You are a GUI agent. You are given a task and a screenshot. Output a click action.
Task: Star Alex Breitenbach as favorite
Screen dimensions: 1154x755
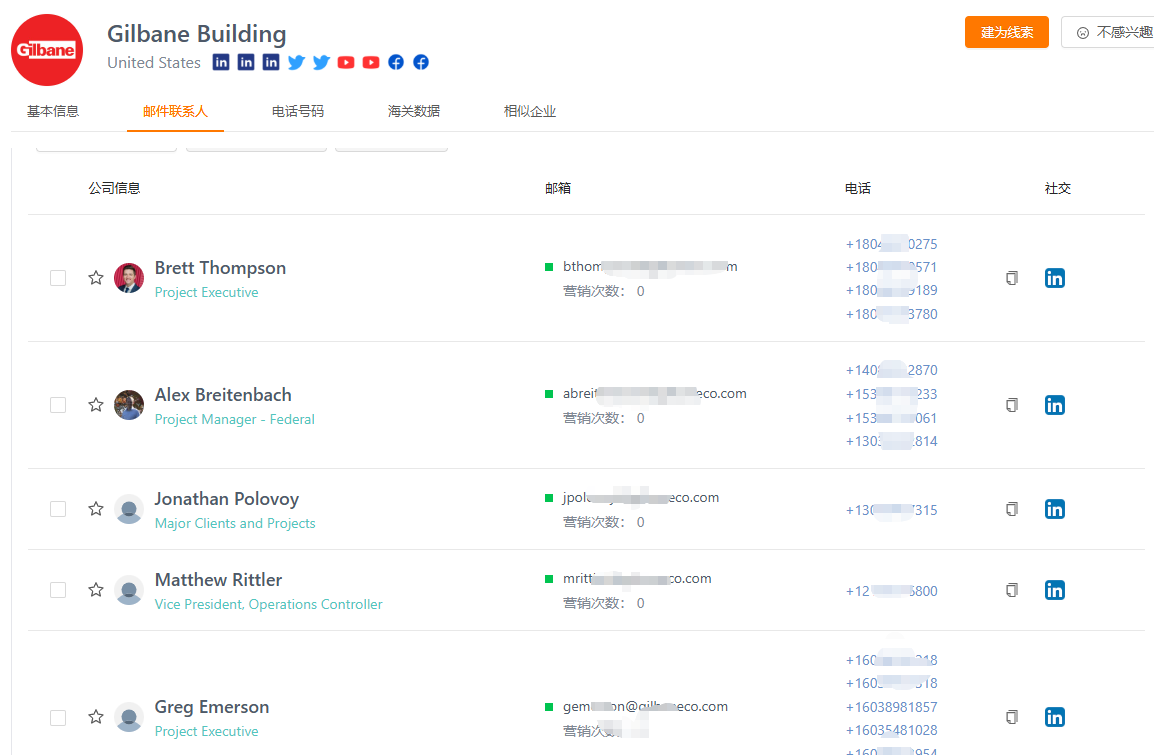96,405
